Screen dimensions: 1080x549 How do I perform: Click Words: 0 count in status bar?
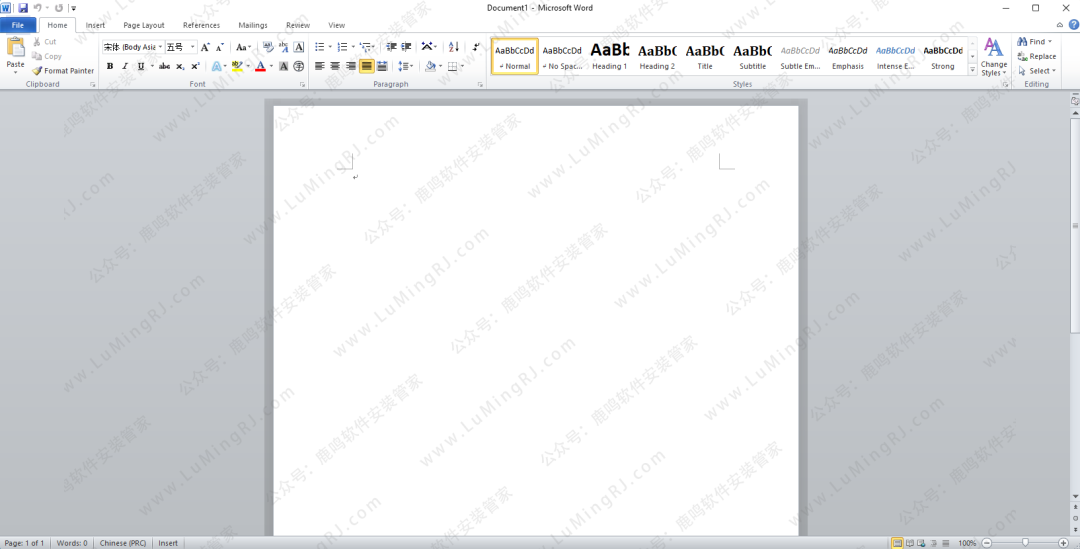point(72,543)
